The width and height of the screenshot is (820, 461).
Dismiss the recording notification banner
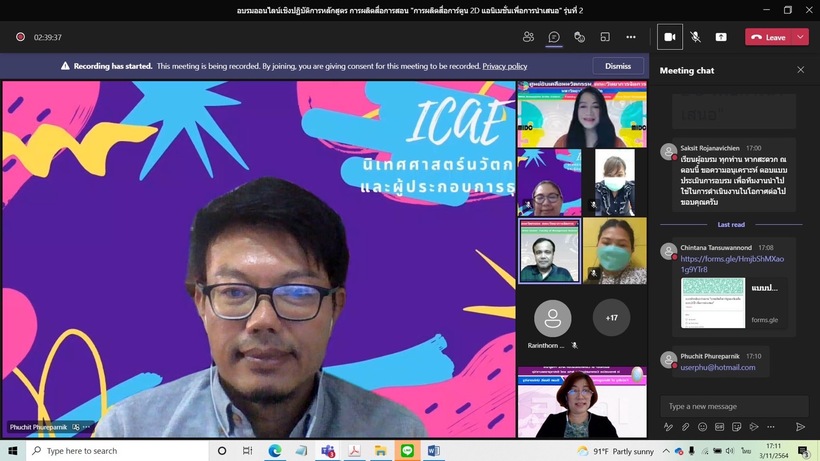pyautogui.click(x=618, y=66)
